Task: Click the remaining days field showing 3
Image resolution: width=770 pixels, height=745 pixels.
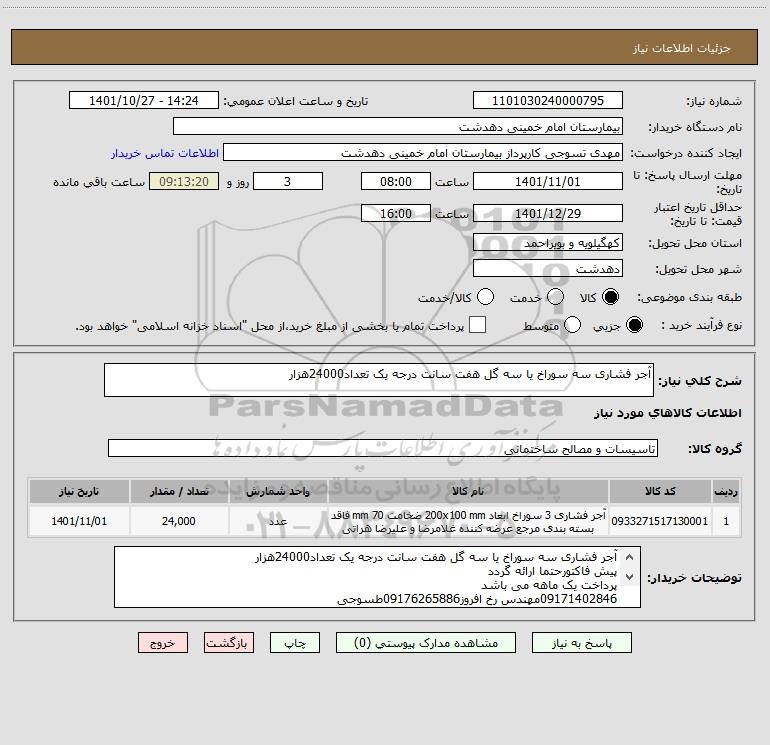Action: [x=288, y=181]
